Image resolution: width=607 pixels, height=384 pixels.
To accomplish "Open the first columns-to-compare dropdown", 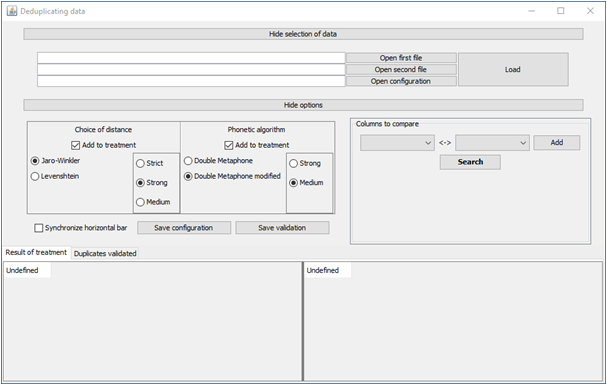I will (x=397, y=143).
